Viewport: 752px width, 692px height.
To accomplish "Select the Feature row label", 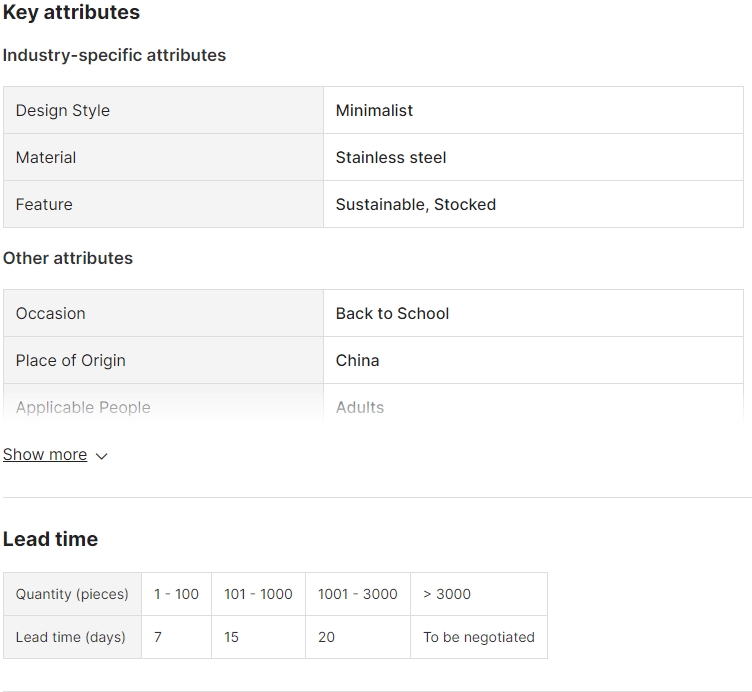I will (164, 204).
